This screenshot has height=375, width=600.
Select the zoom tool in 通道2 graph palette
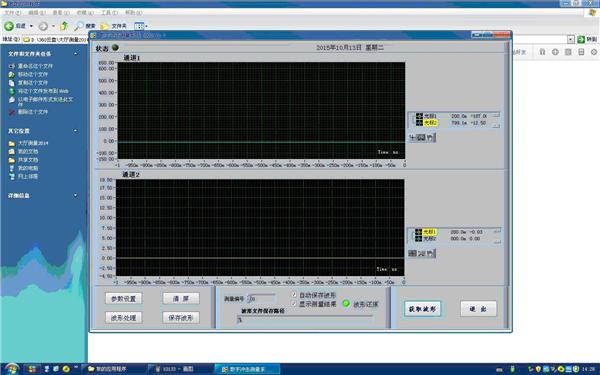point(421,253)
